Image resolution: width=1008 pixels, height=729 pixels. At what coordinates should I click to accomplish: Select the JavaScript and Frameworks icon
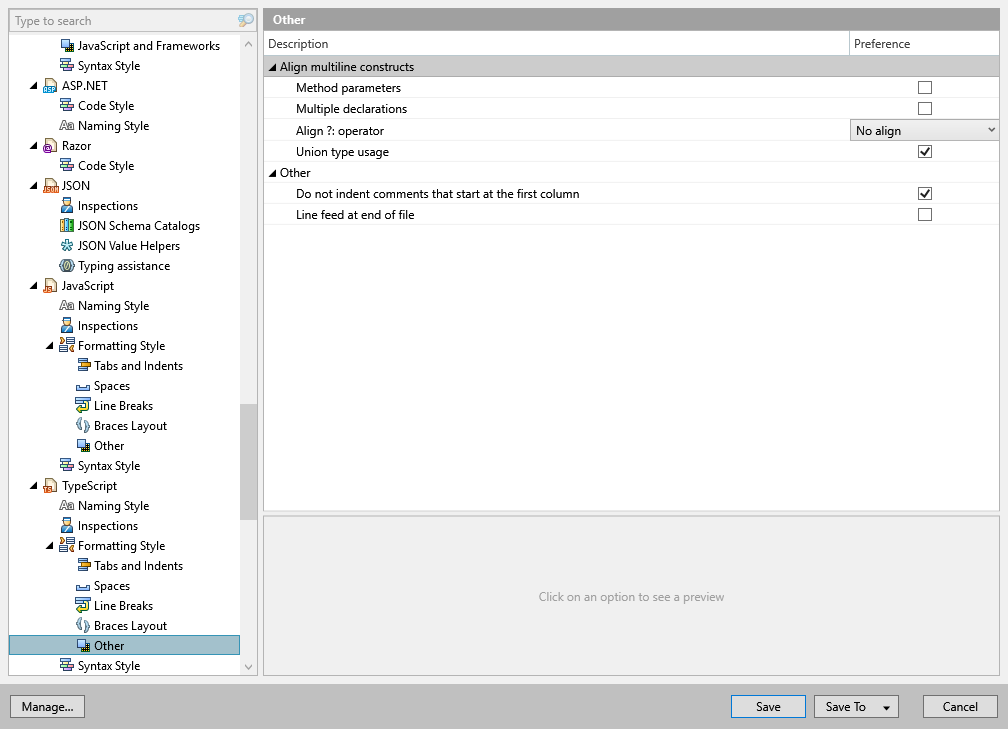68,45
